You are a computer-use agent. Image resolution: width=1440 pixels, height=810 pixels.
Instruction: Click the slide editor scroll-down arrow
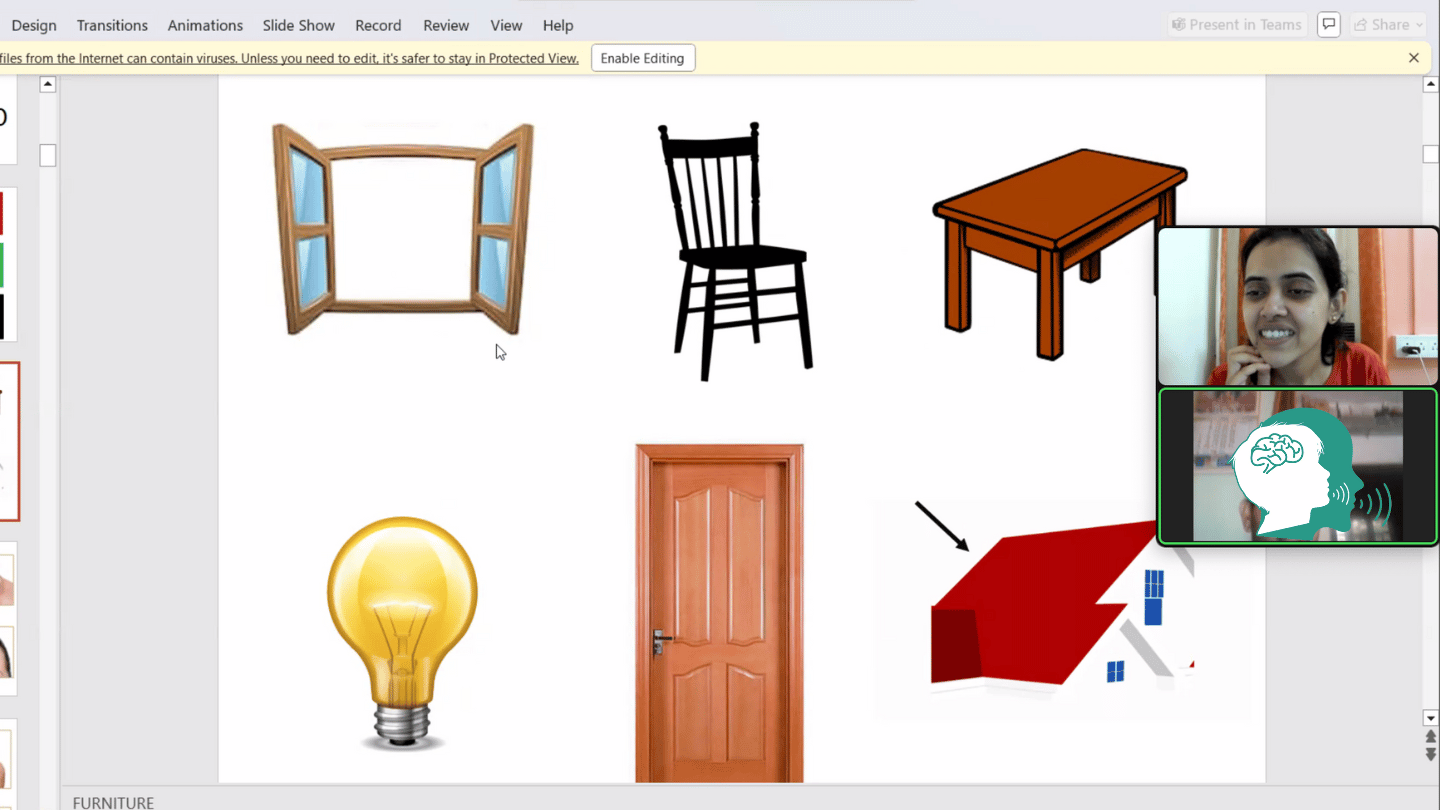1430,718
